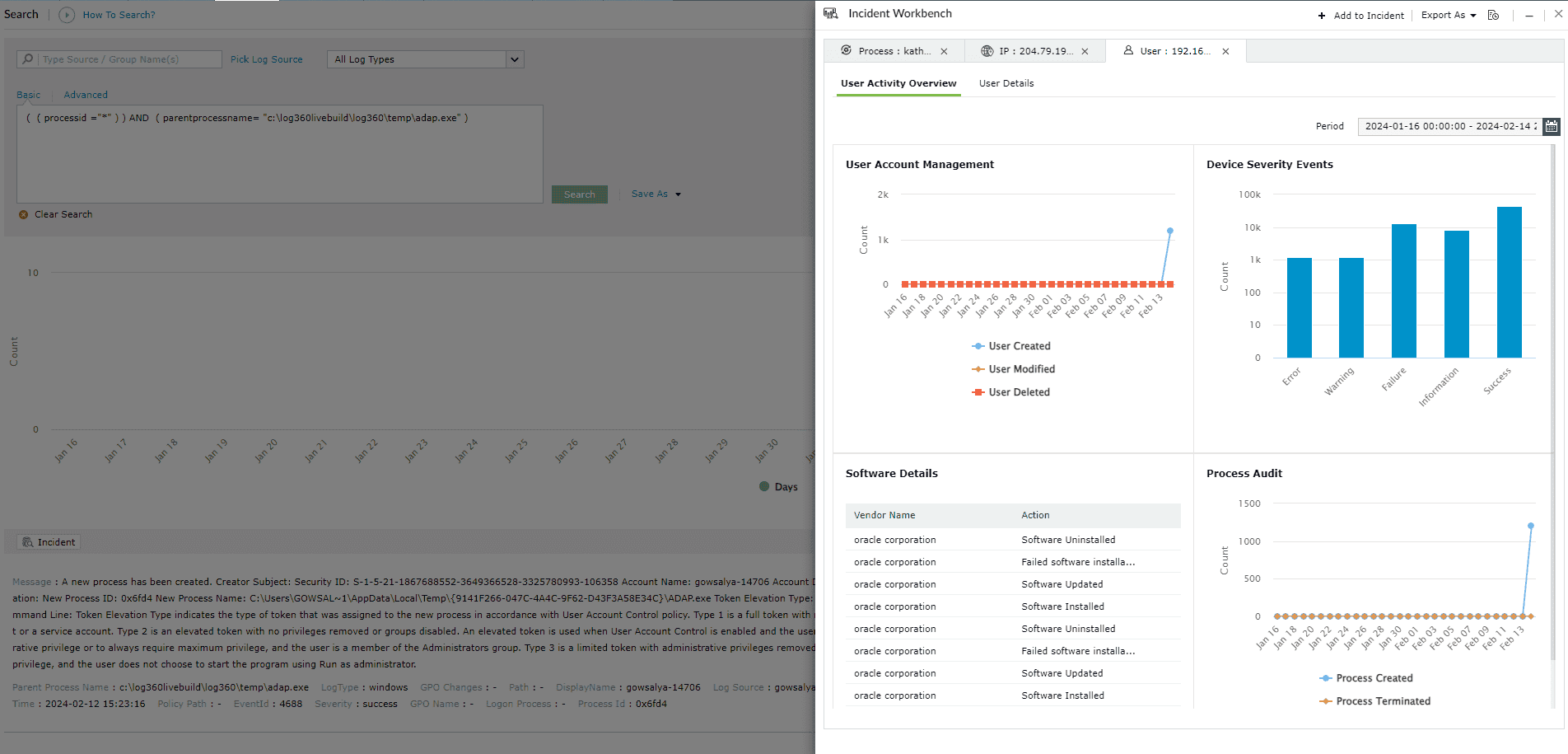Screen dimensions: 1568x754
Task: Close the Process : kath... tab
Action: pyautogui.click(x=944, y=51)
